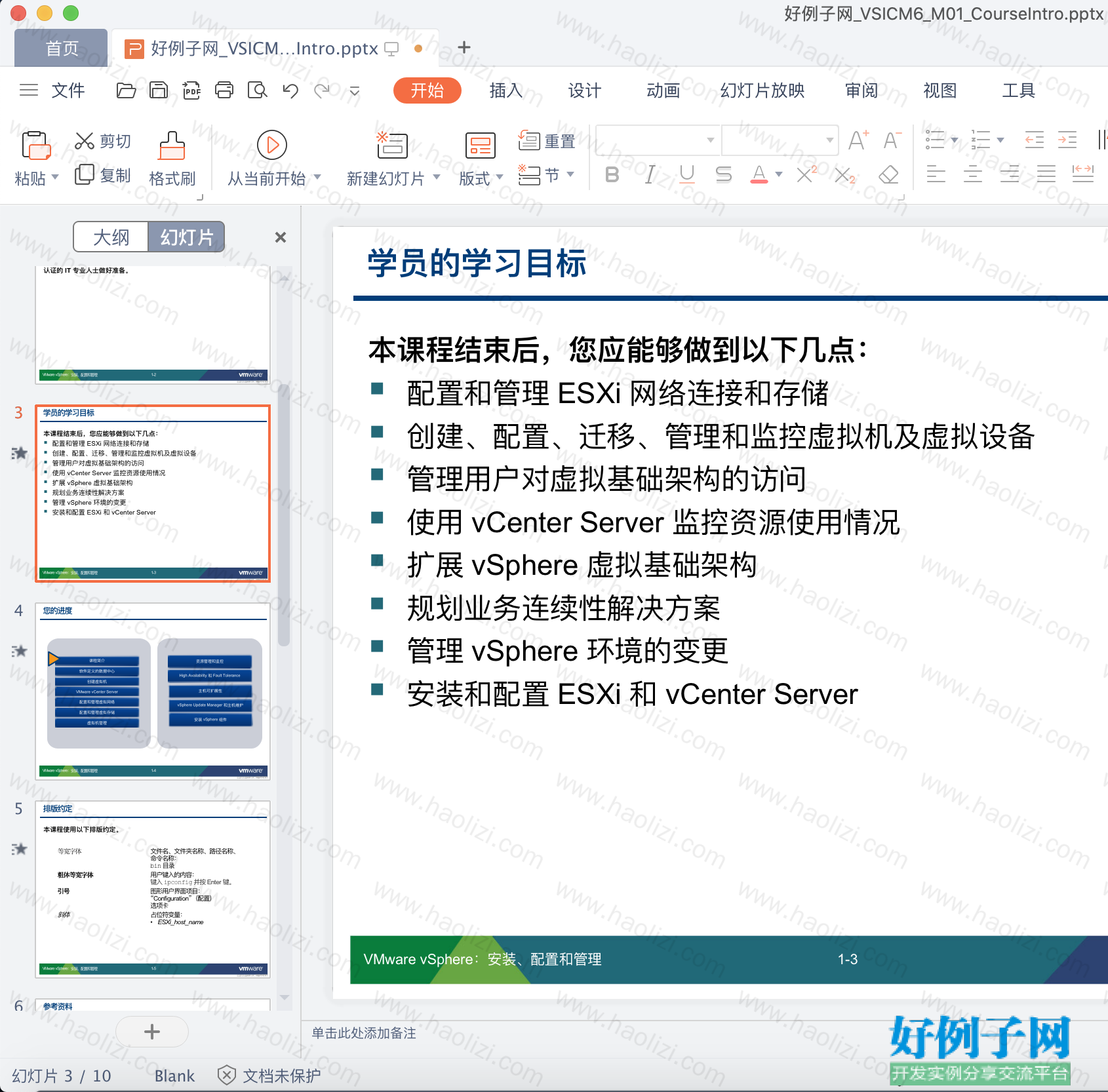The height and width of the screenshot is (1092, 1108).
Task: Decrease indent level
Action: [1034, 140]
